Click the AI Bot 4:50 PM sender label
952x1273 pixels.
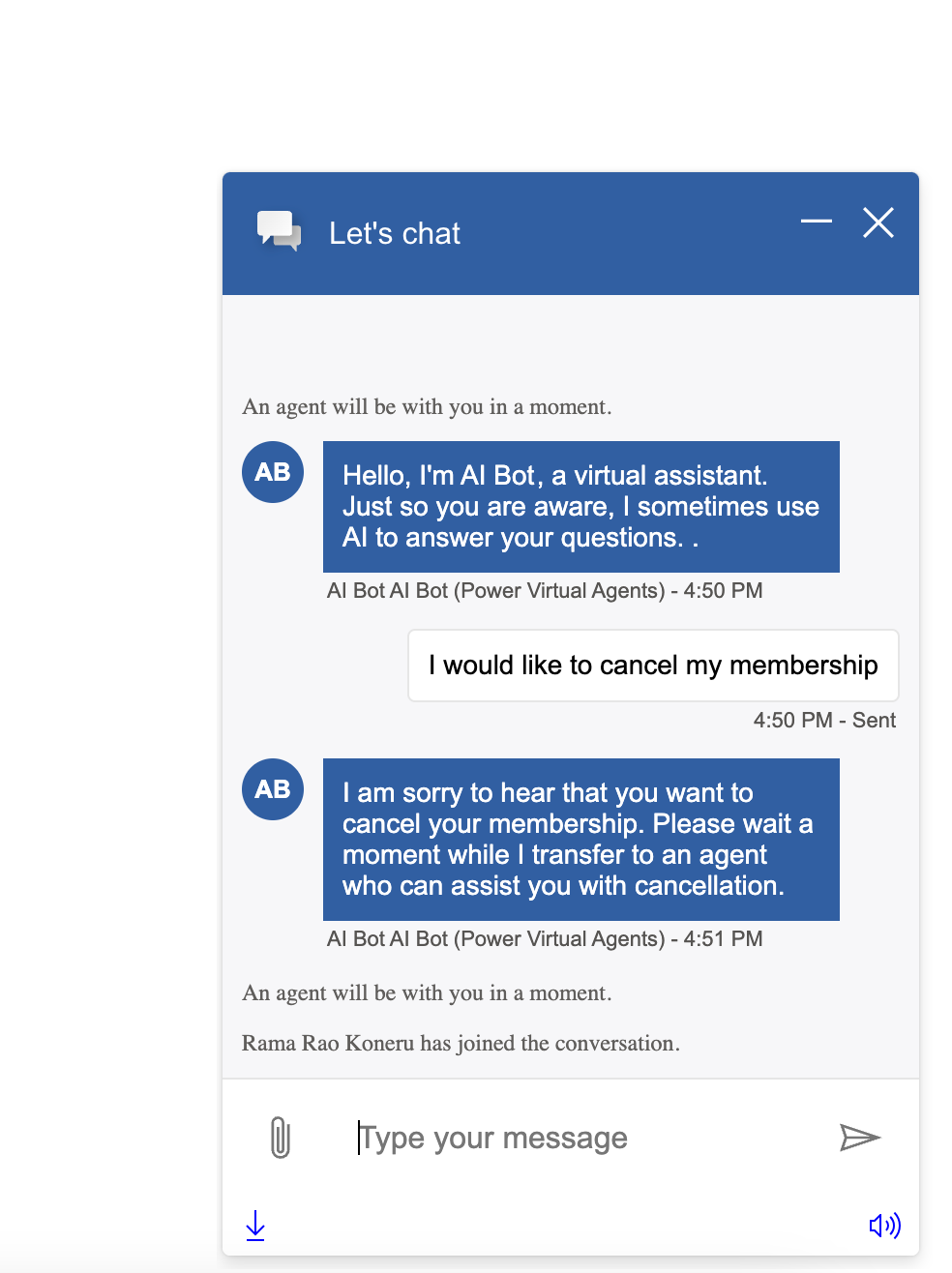coord(545,591)
